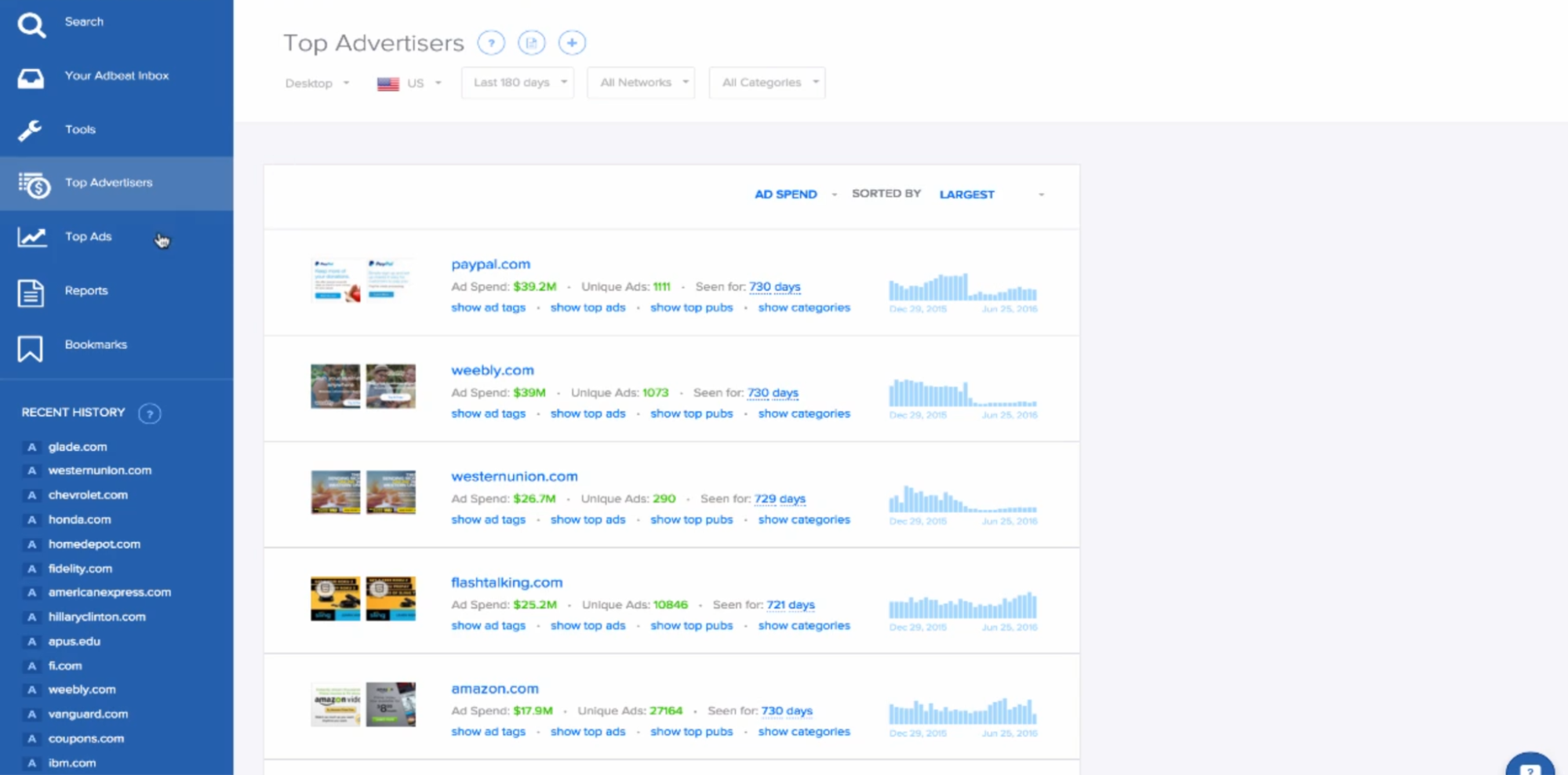Click the US flag icon

387,83
